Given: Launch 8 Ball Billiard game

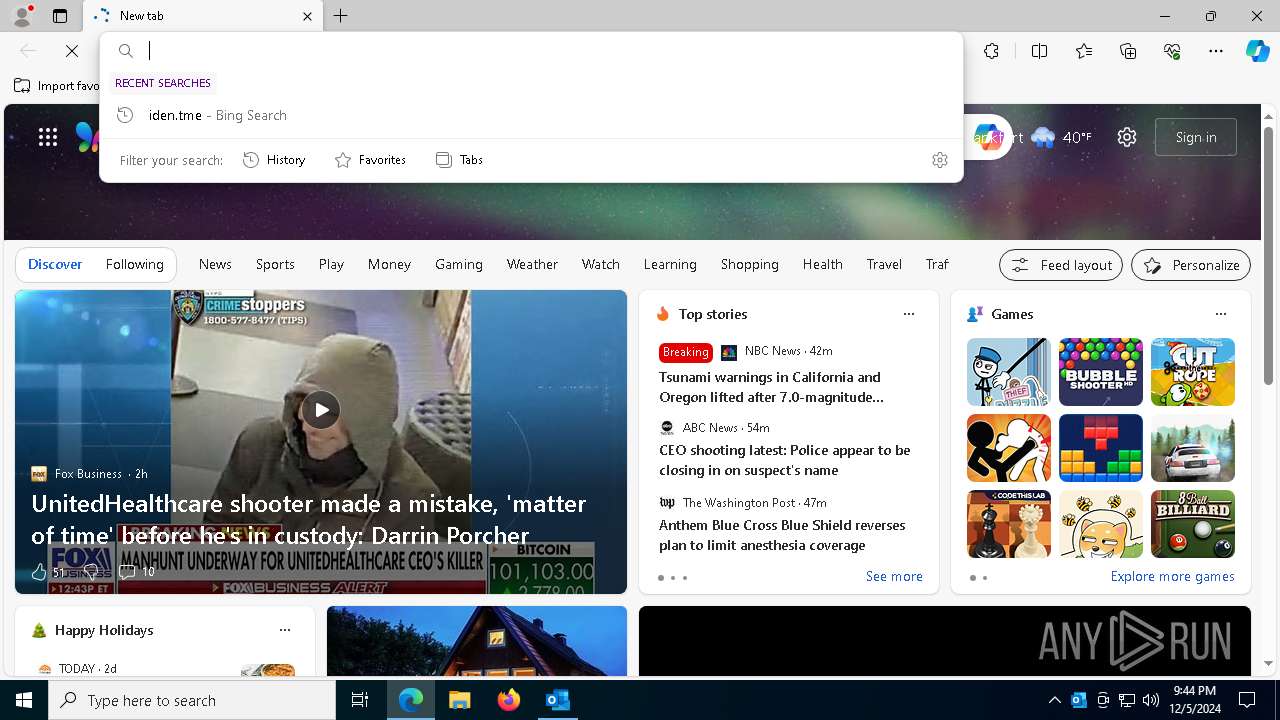Looking at the screenshot, I should 1193,524.
